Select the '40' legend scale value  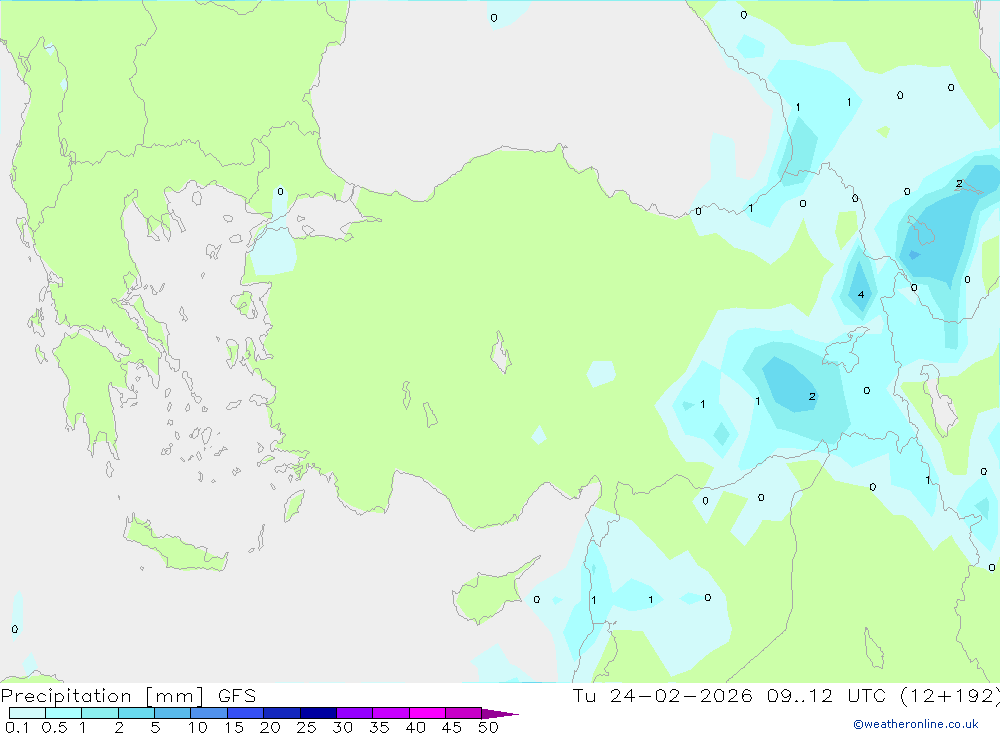coord(415,727)
